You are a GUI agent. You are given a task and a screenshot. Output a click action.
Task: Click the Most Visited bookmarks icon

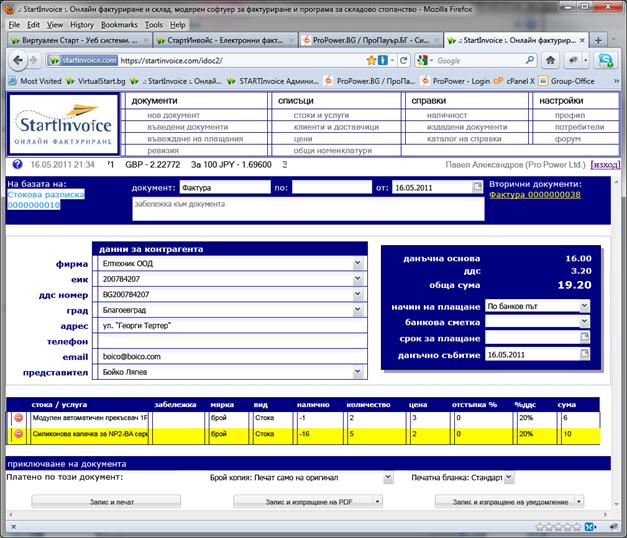(x=13, y=81)
